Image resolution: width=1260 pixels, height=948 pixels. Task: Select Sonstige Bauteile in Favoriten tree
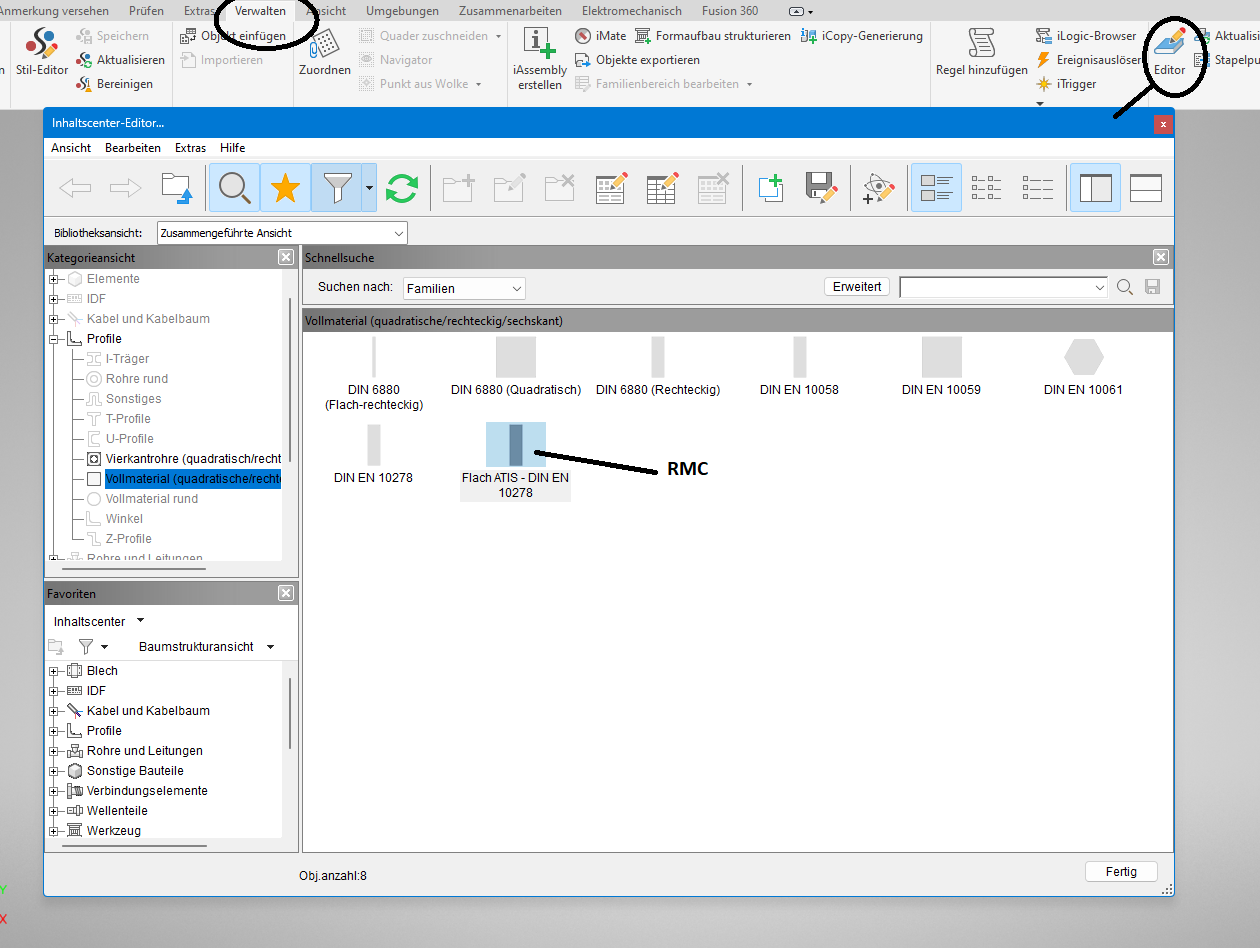point(135,771)
